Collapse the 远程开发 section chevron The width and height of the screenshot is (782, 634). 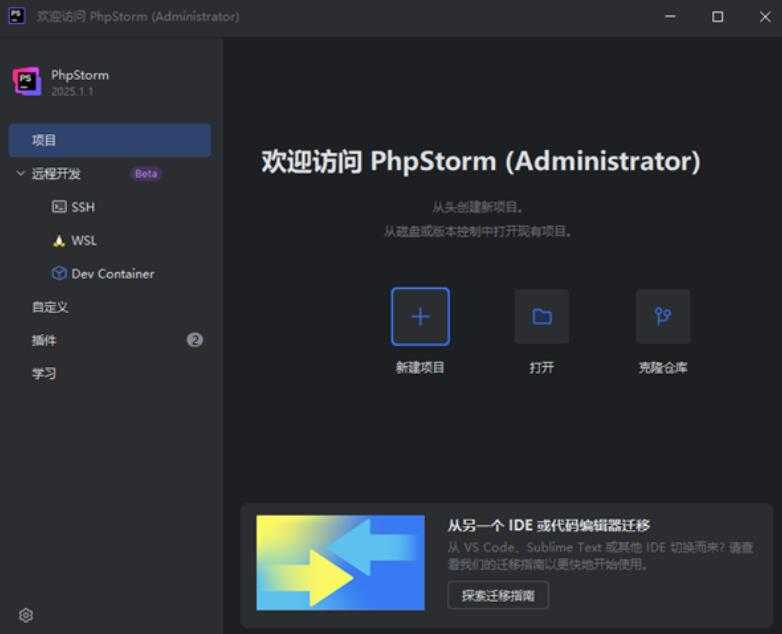point(20,174)
